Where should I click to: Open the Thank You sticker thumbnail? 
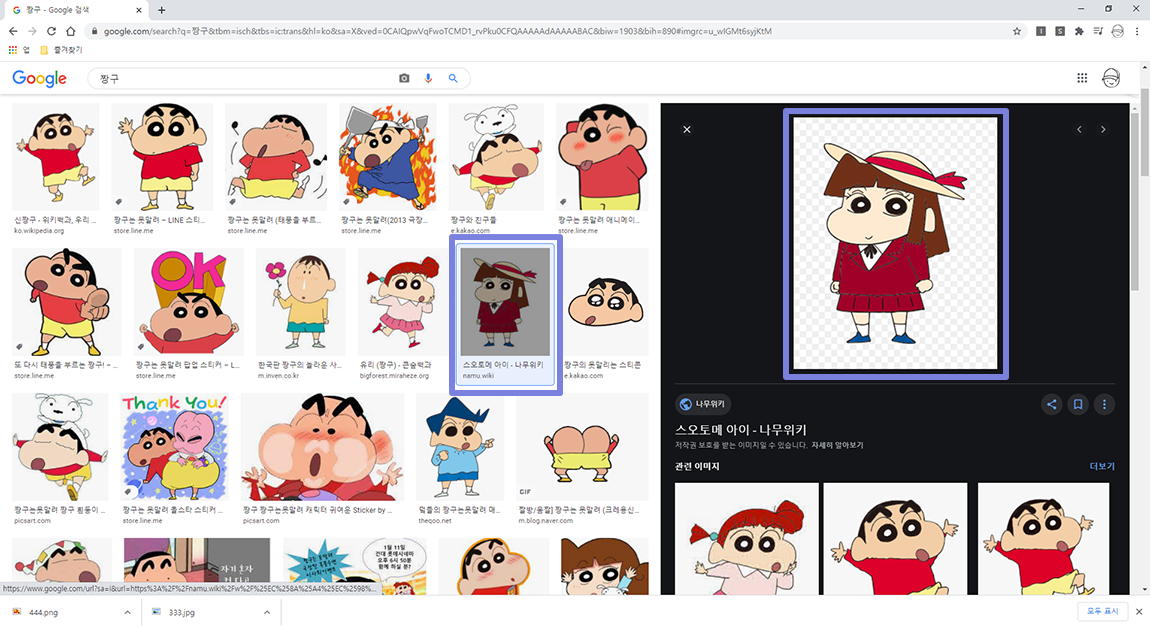(175, 447)
